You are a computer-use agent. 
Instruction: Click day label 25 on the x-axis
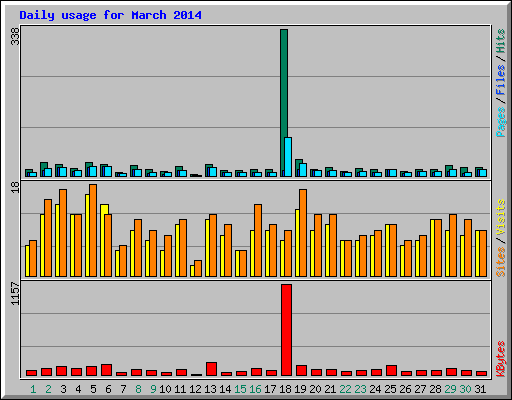coord(390,389)
